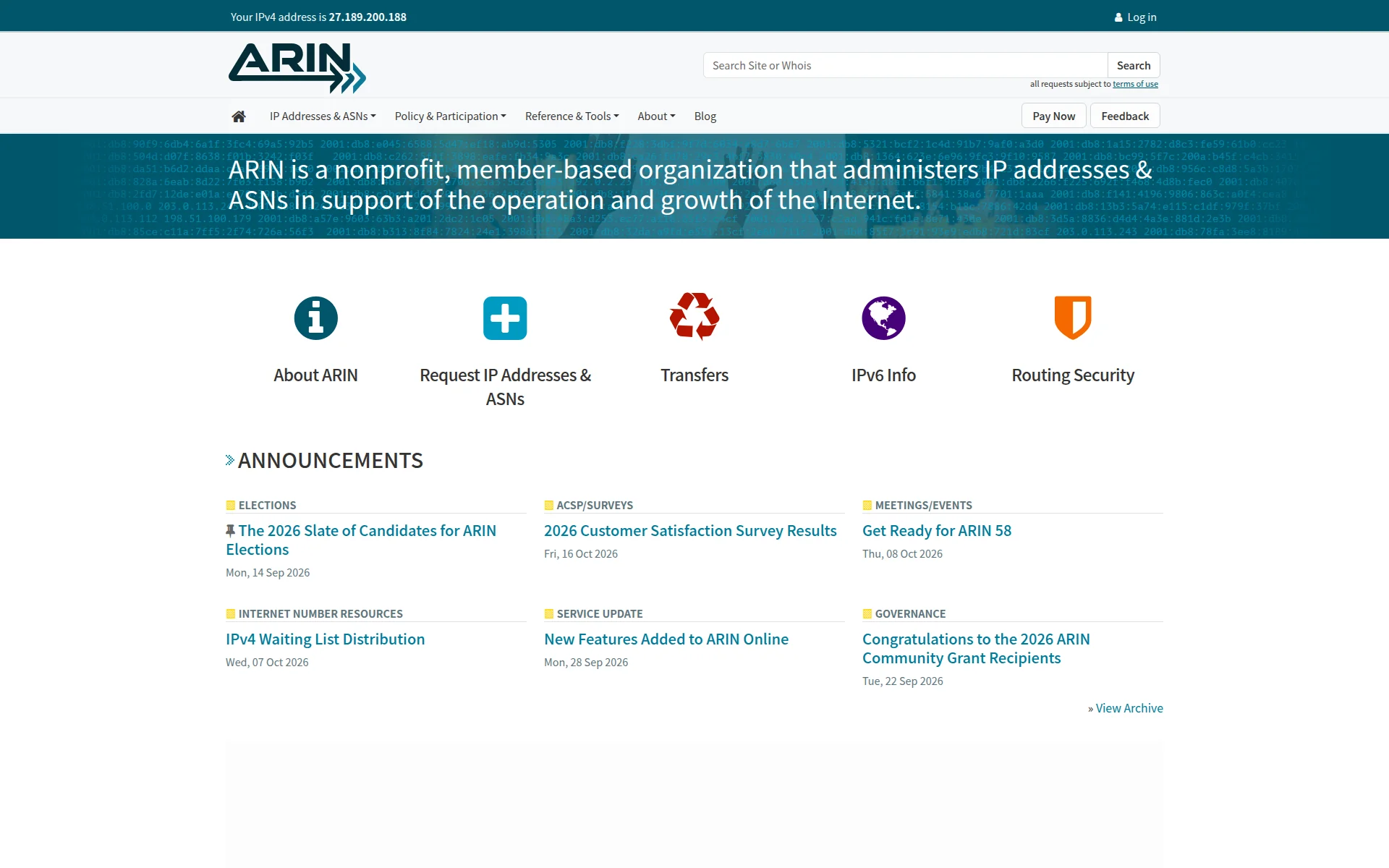This screenshot has height=868, width=1389.
Task: Expand the Reference & Tools menu
Action: pos(572,116)
